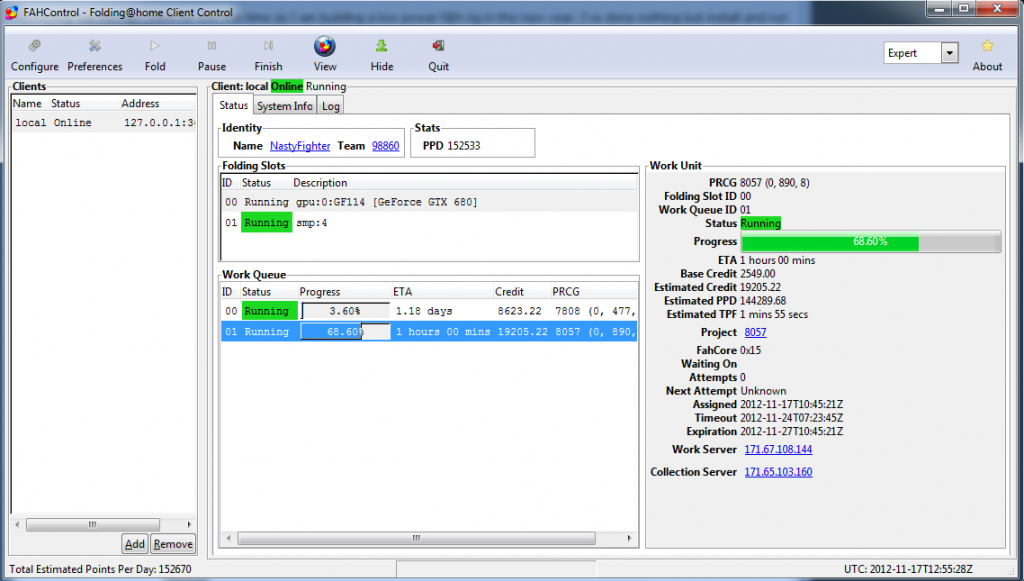Click Total Estimated Points Per Day text

coord(100,569)
